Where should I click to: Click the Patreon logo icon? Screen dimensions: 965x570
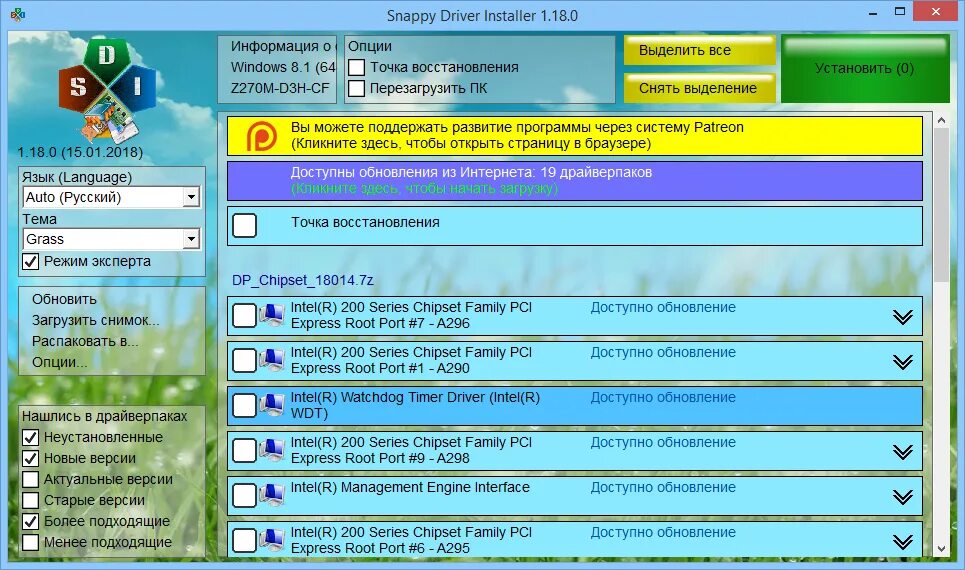tap(261, 136)
